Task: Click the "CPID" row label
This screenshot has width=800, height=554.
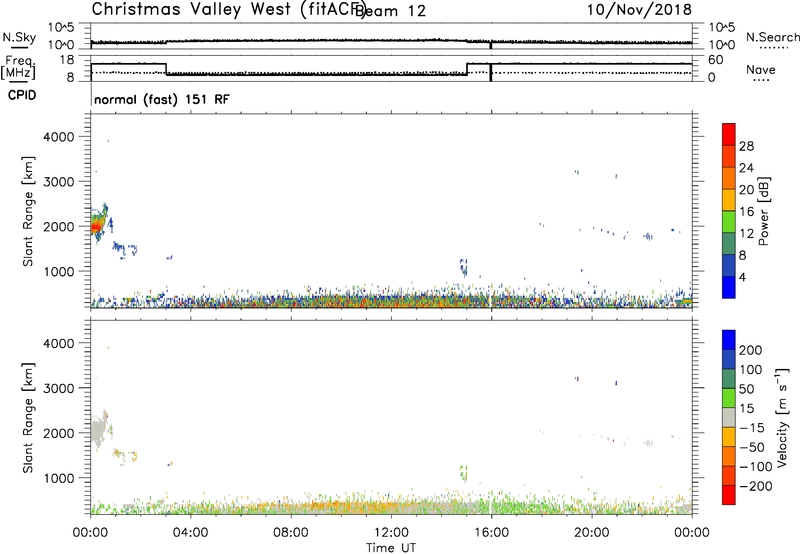Action: 21,95
